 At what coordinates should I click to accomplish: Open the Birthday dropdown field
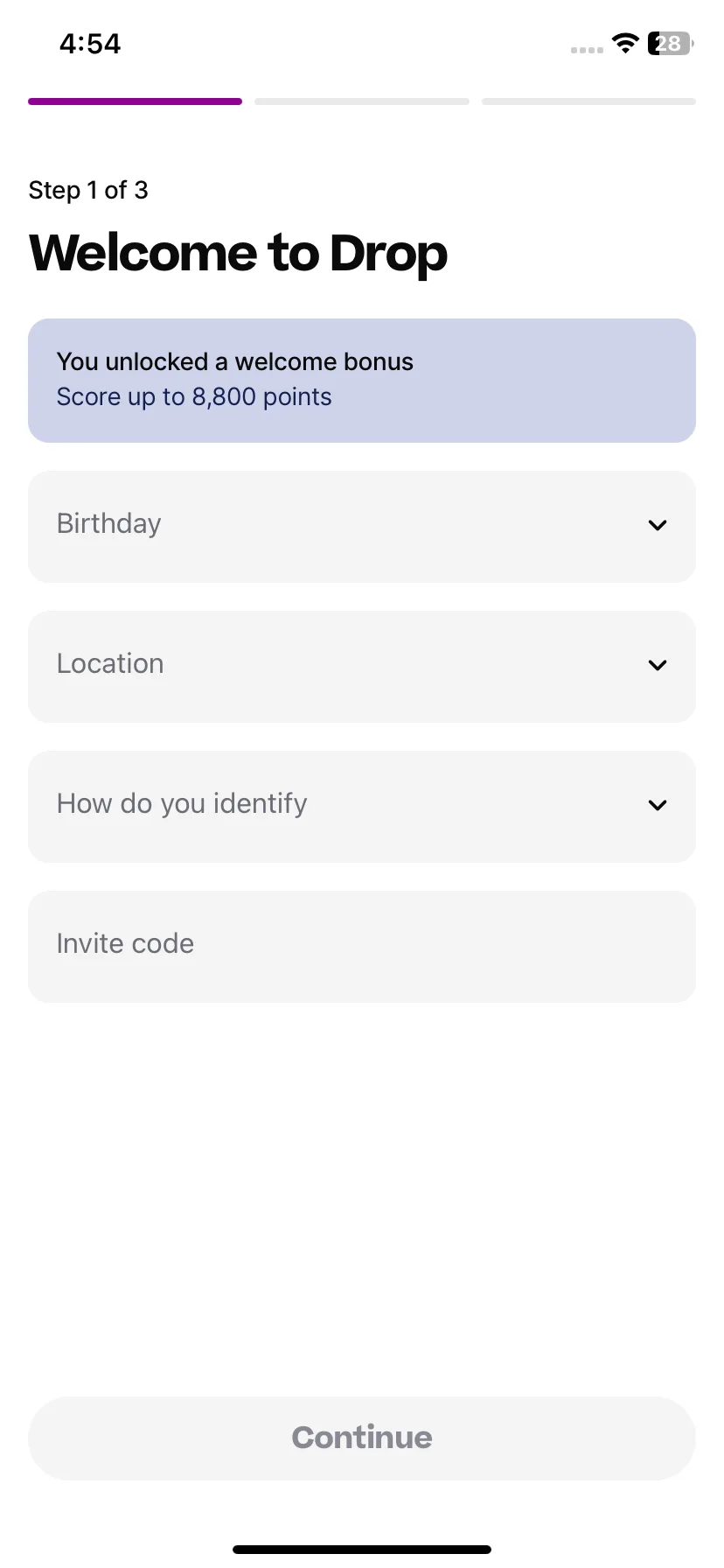[362, 527]
